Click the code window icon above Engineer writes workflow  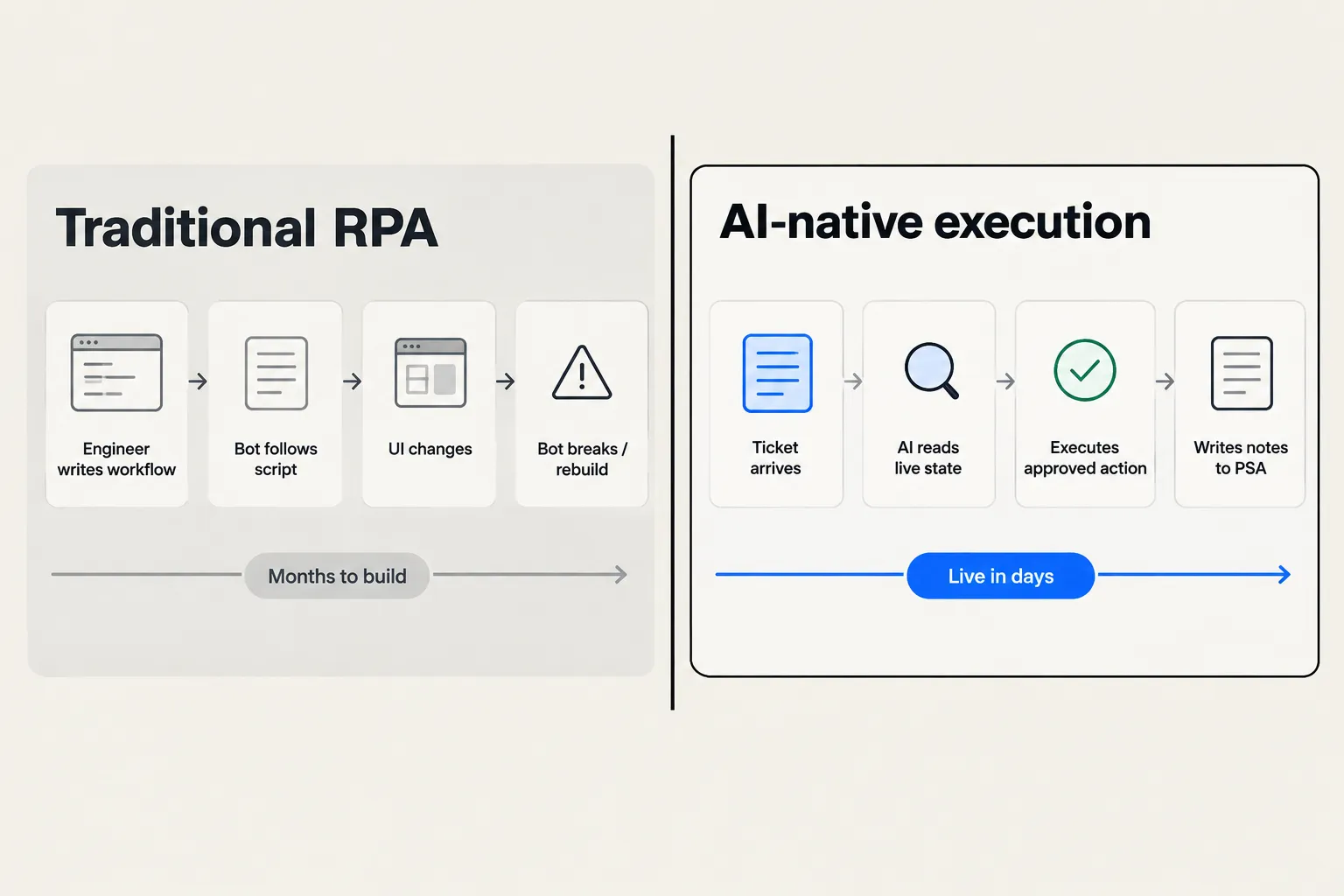pyautogui.click(x=116, y=373)
